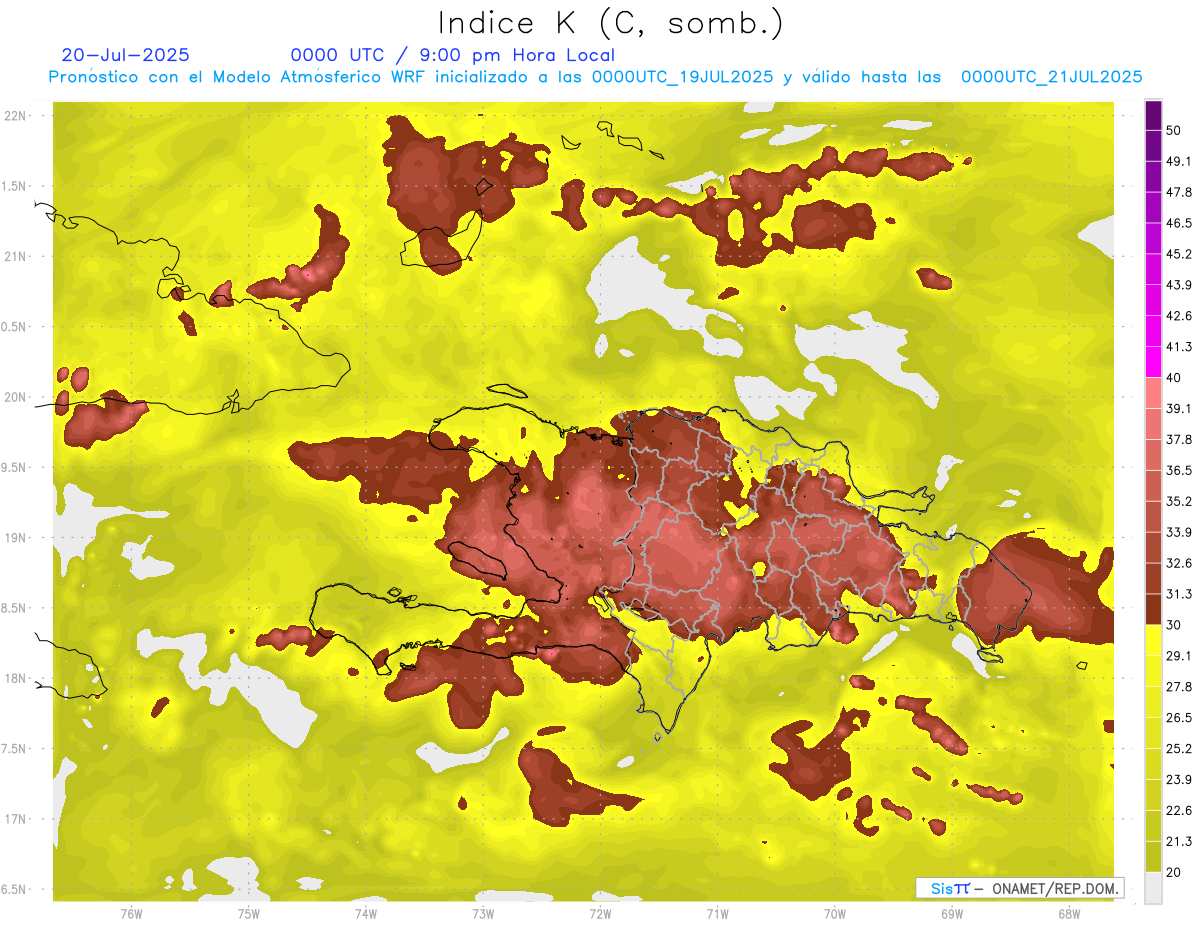Viewport: 1200px width, 927px height.
Task: Click the color scale value "26.5"
Action: point(1179,718)
